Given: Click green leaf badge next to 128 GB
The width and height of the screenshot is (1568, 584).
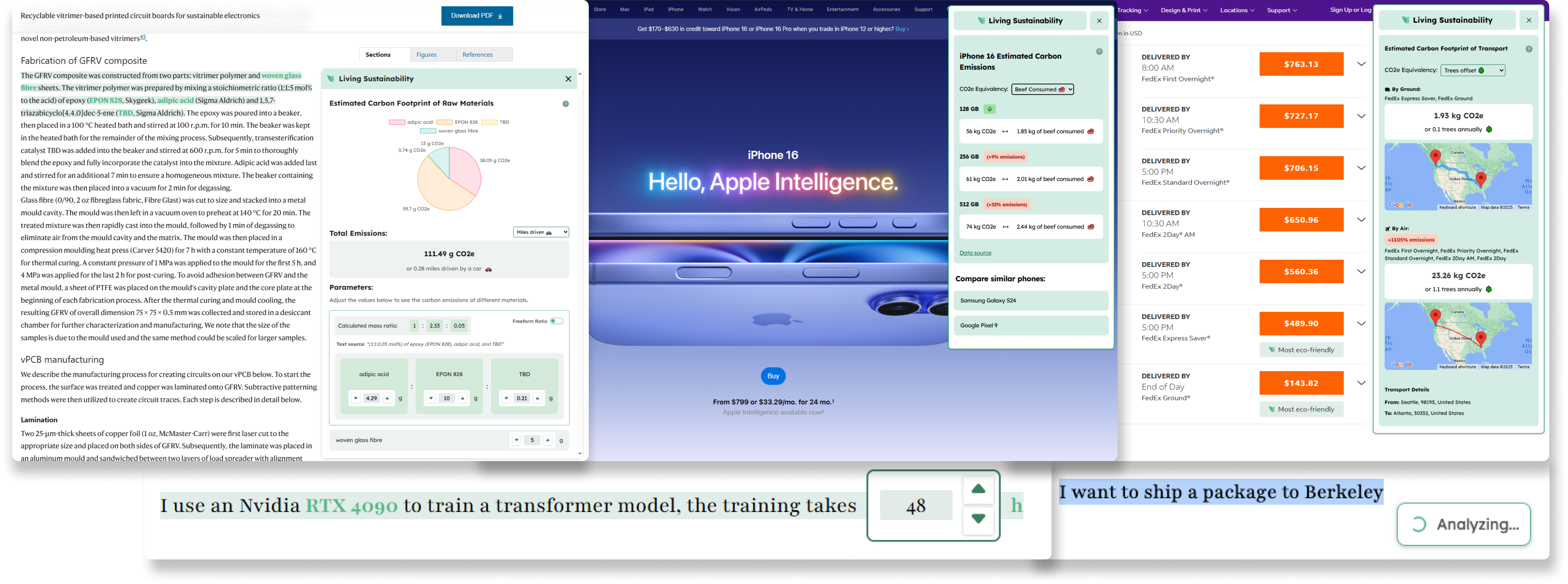Looking at the screenshot, I should tap(989, 109).
